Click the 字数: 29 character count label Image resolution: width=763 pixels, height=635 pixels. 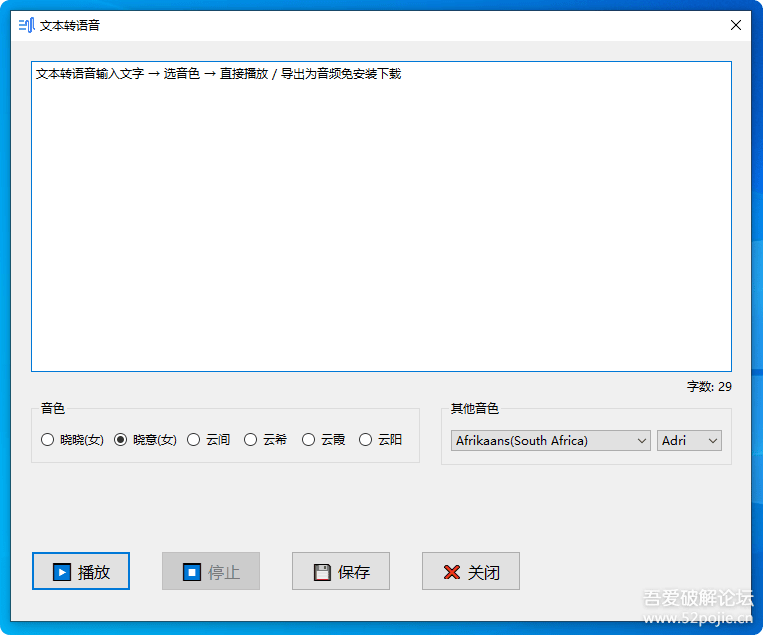coord(709,386)
